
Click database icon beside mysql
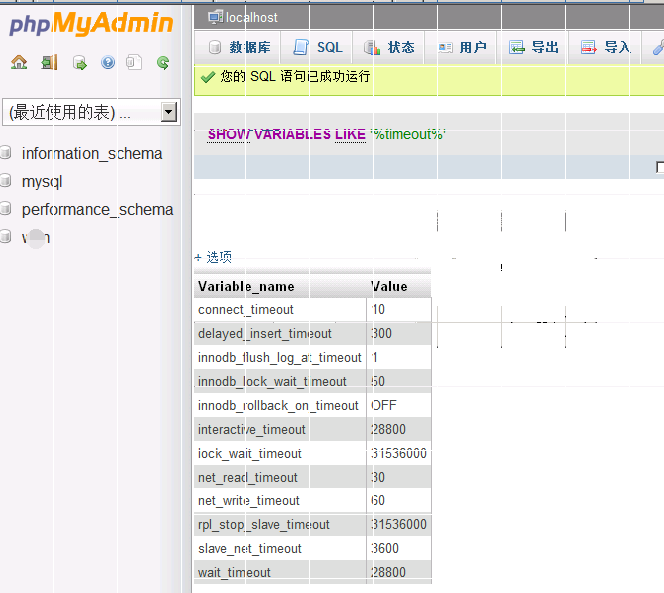click(x=6, y=180)
